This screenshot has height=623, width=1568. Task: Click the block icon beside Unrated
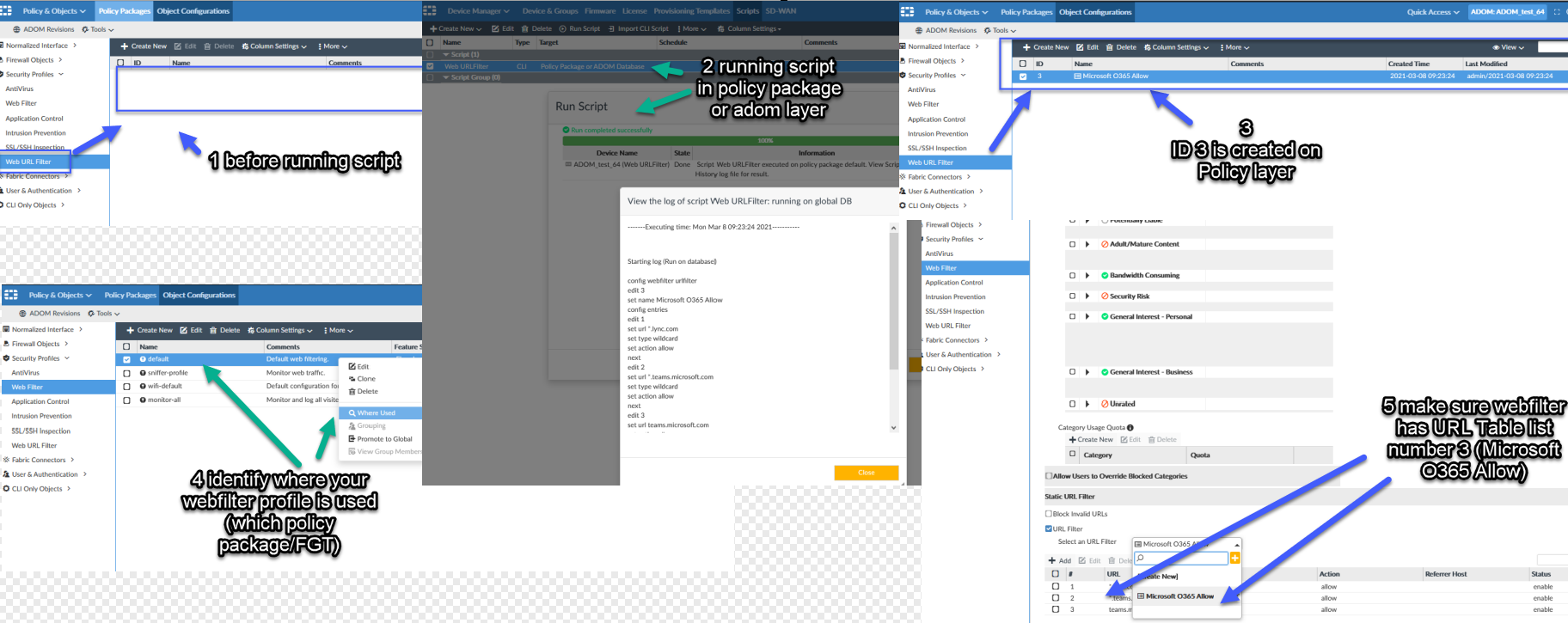pos(1105,404)
